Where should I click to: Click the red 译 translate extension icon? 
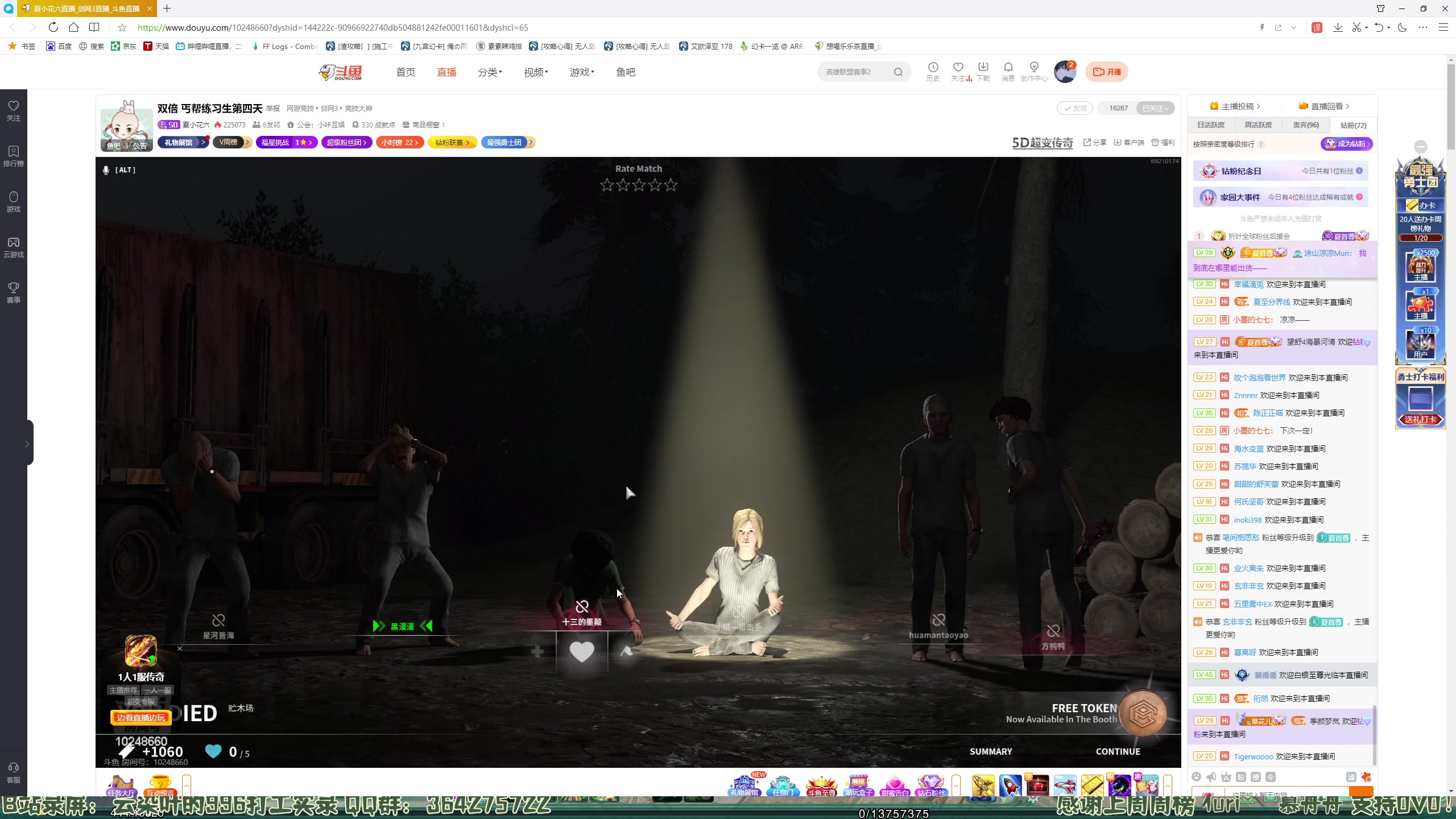1317,27
